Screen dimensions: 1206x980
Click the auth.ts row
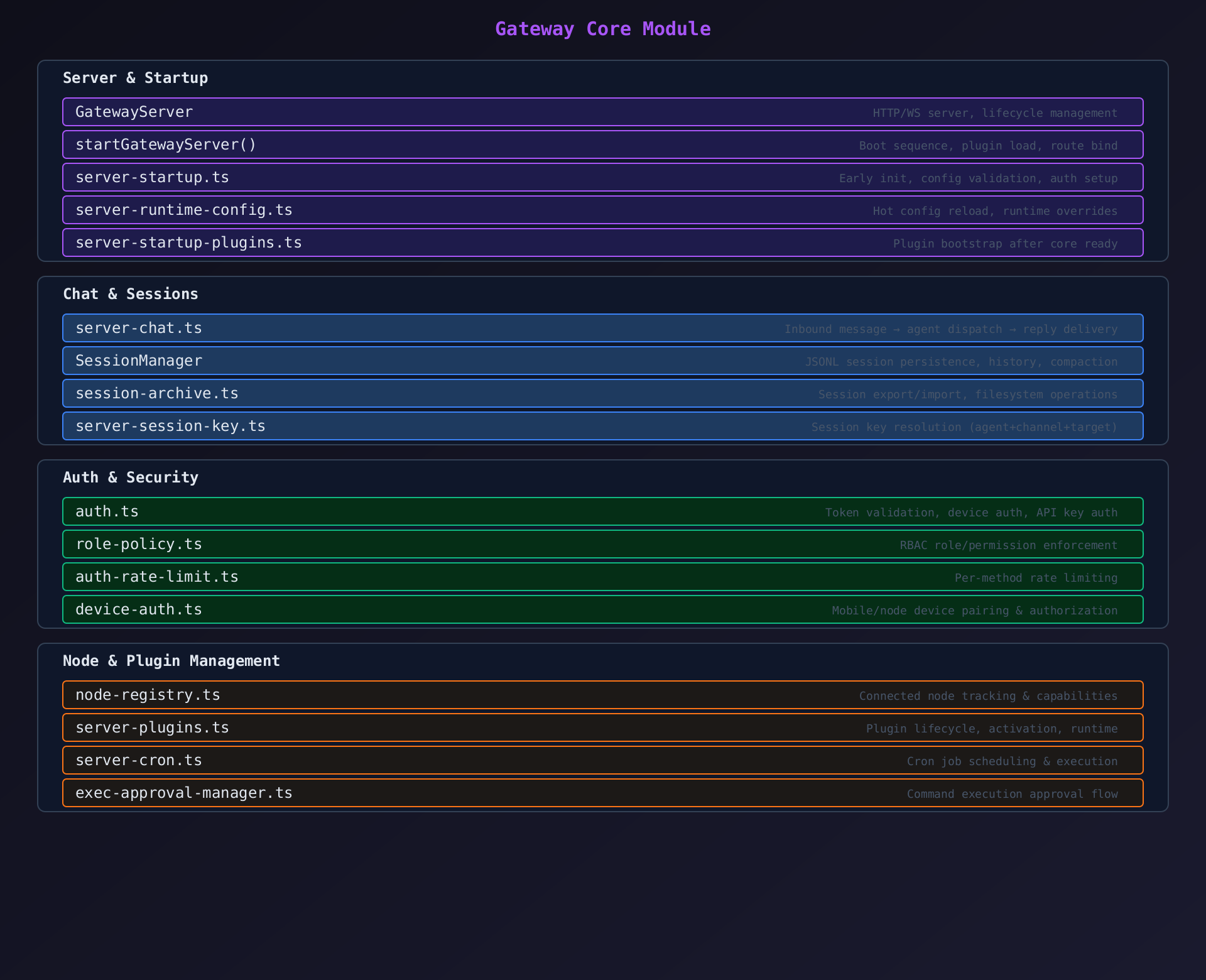[x=602, y=511]
